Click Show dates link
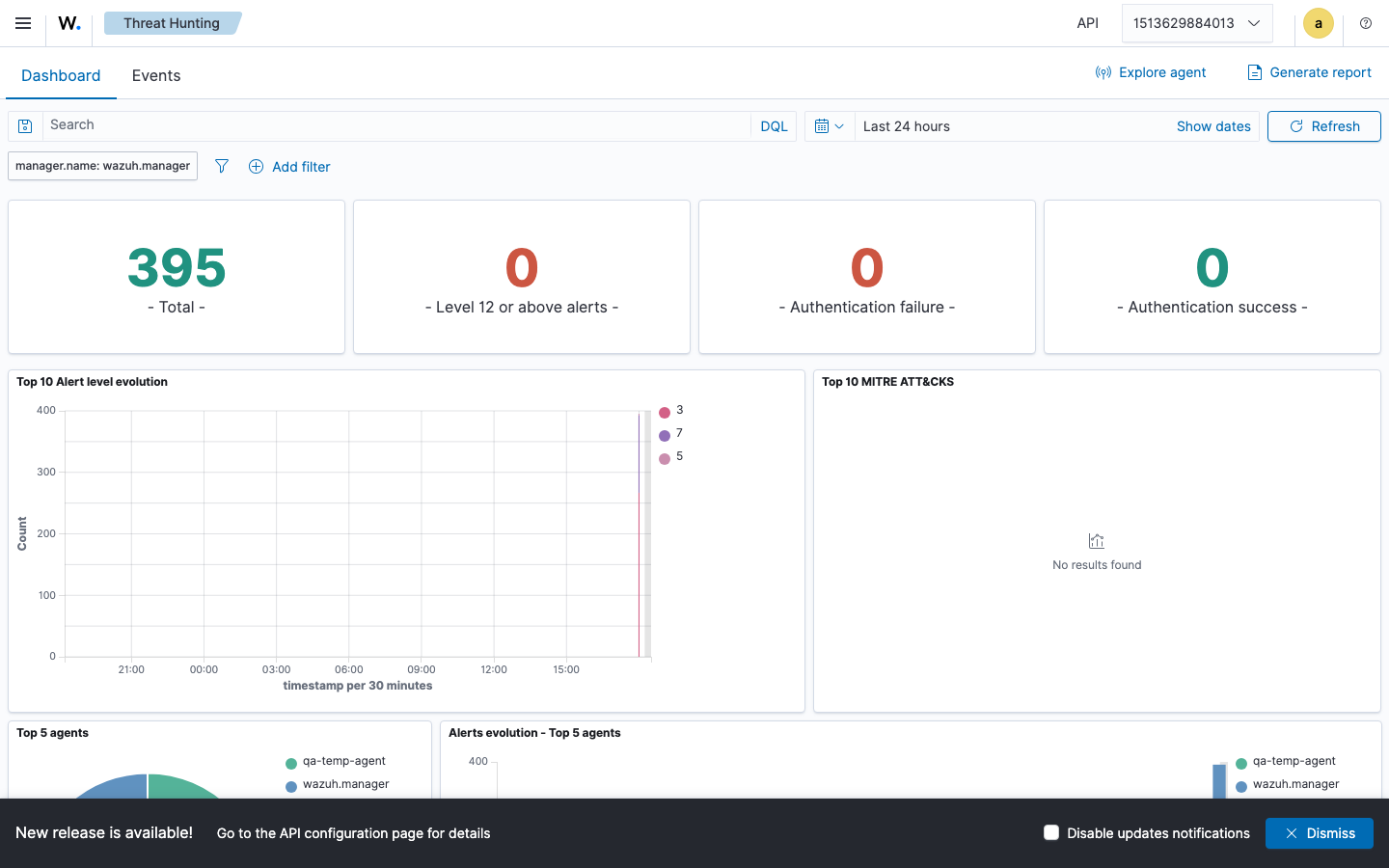The width and height of the screenshot is (1389, 868). [1213, 126]
